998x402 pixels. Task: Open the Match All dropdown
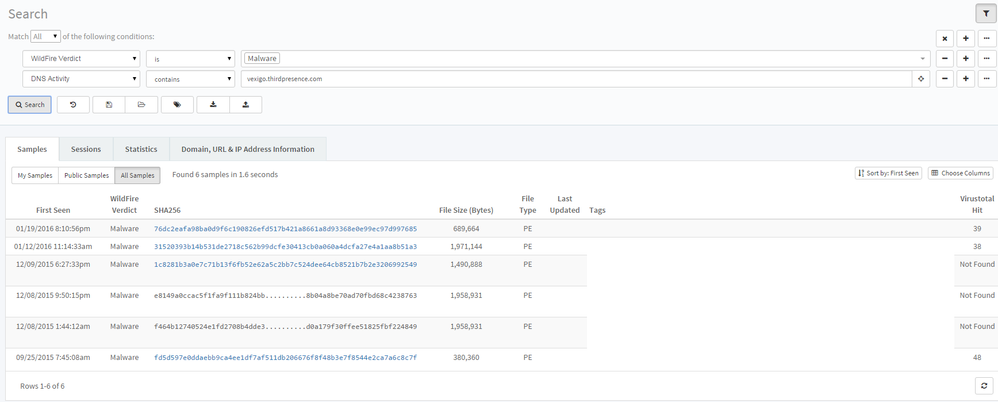coord(45,36)
